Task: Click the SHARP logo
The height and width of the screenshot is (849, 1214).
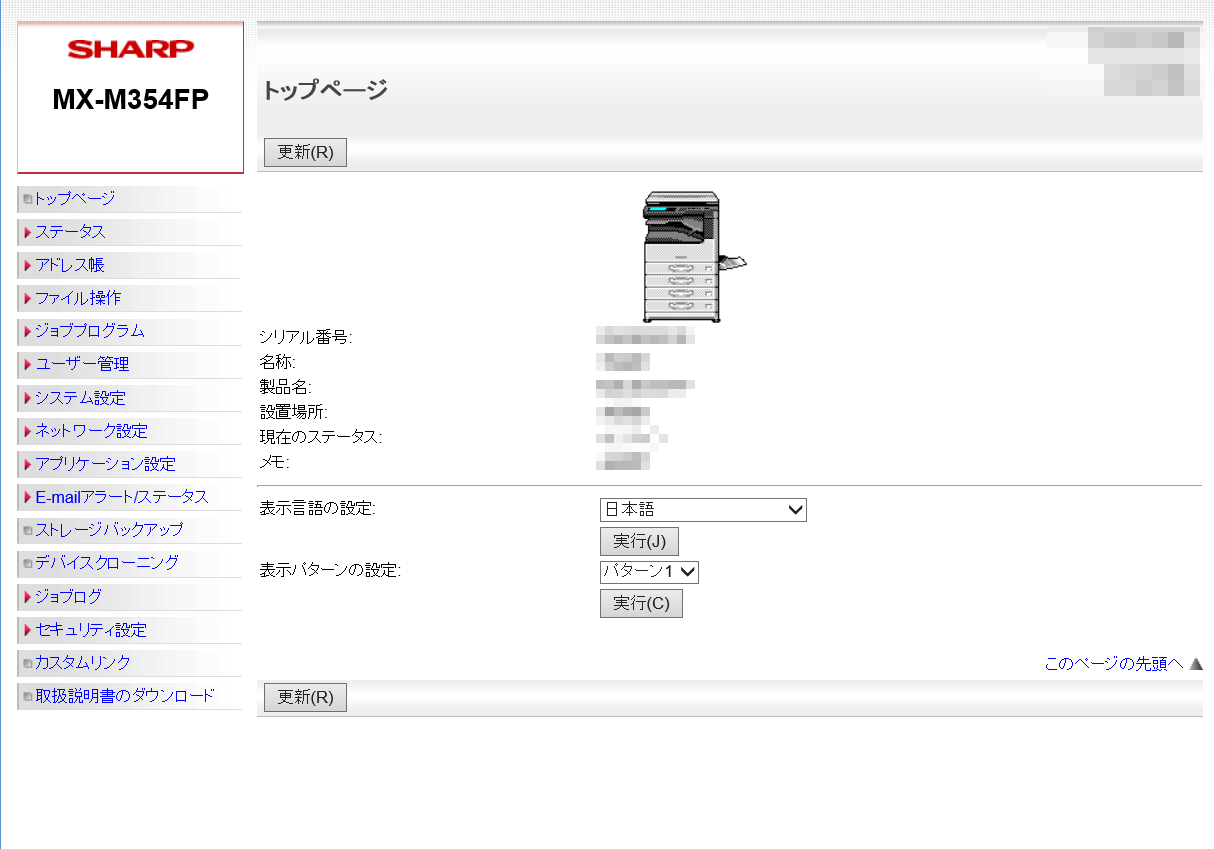Action: click(x=131, y=48)
